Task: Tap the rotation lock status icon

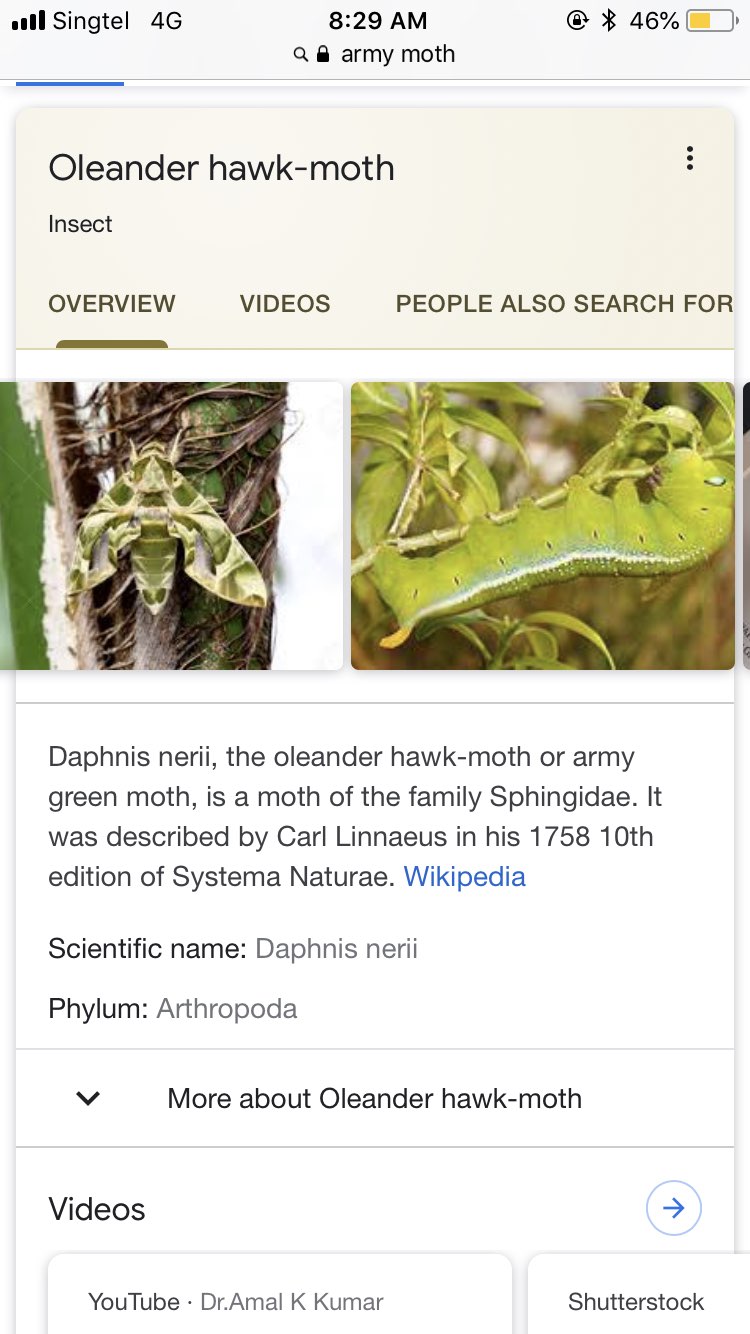Action: (577, 20)
